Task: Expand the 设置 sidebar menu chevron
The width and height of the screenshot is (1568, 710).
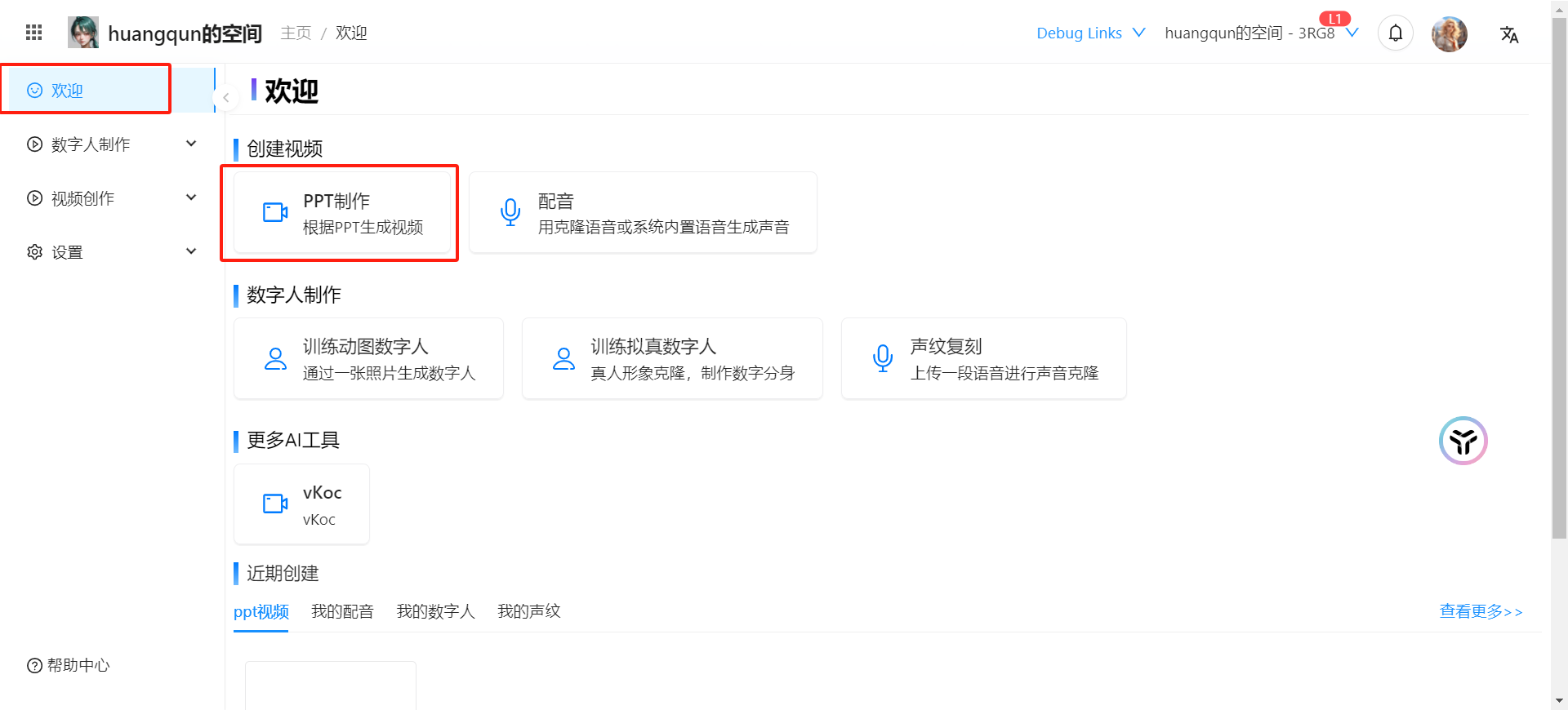Action: (x=191, y=251)
